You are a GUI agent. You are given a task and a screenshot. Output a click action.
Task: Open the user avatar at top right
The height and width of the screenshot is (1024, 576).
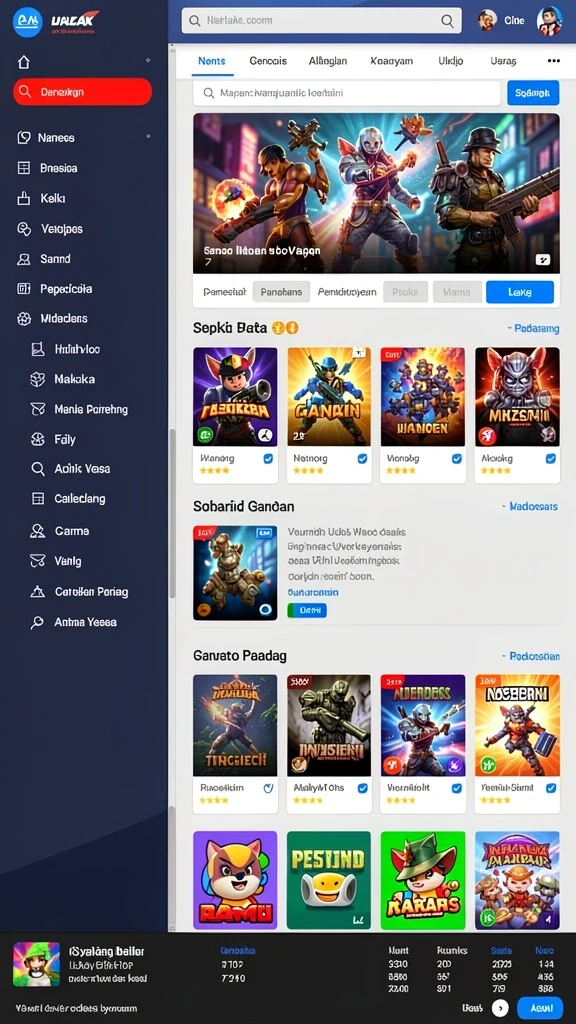tap(549, 21)
